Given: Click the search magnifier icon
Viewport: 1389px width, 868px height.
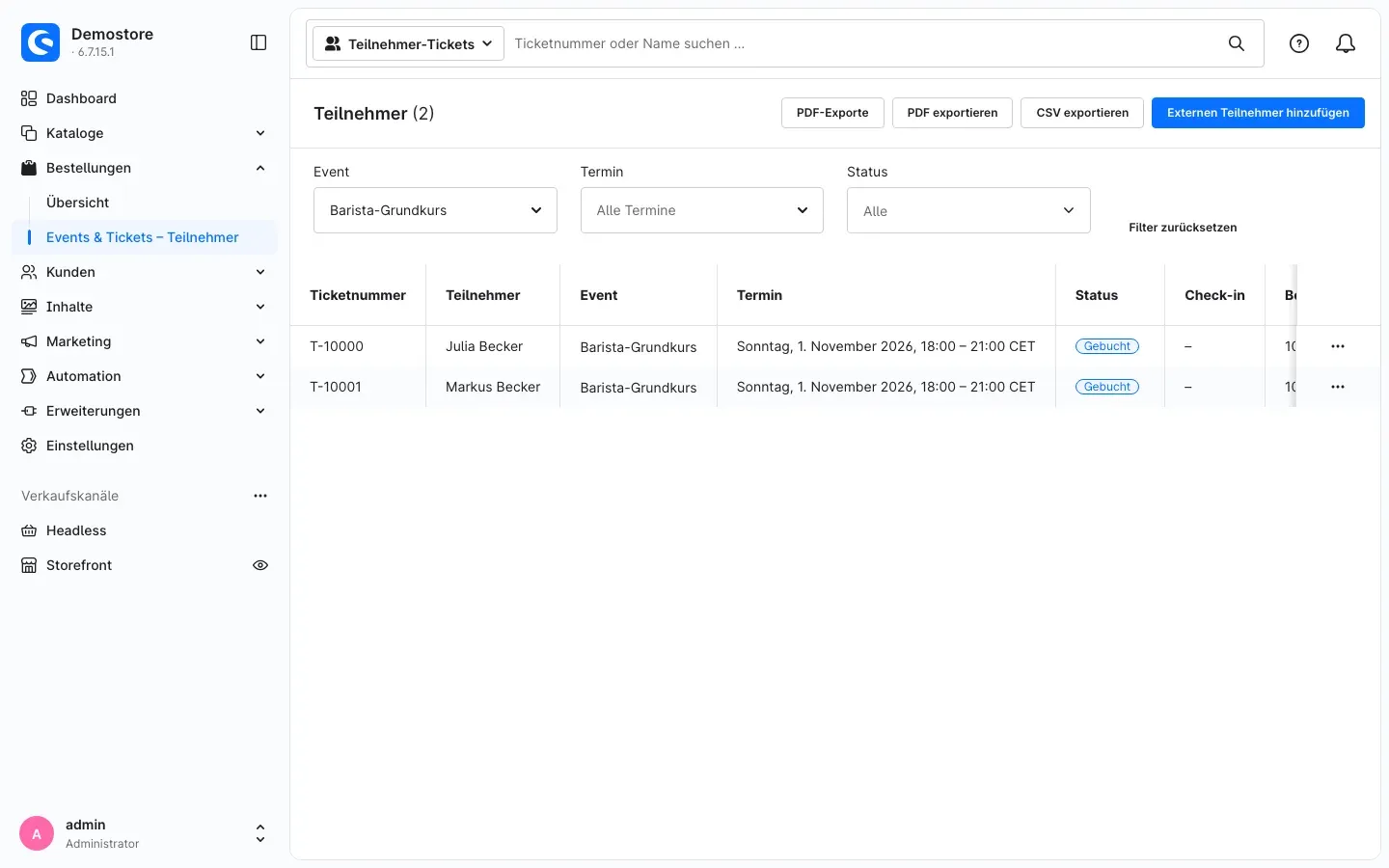Looking at the screenshot, I should click(x=1236, y=43).
